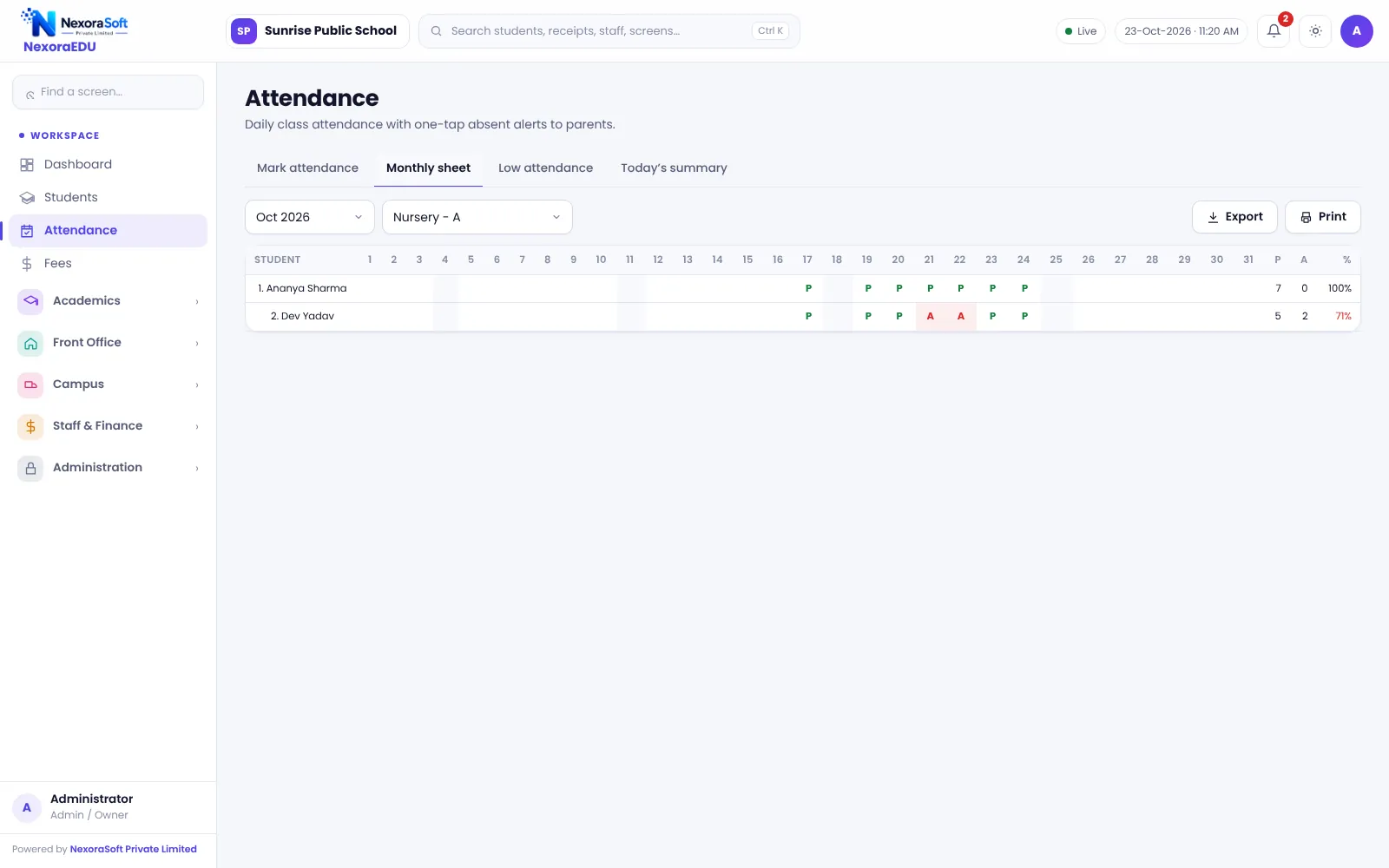Expand the Staff & Finance menu chevron
Image resolution: width=1389 pixels, height=868 pixels.
click(197, 426)
